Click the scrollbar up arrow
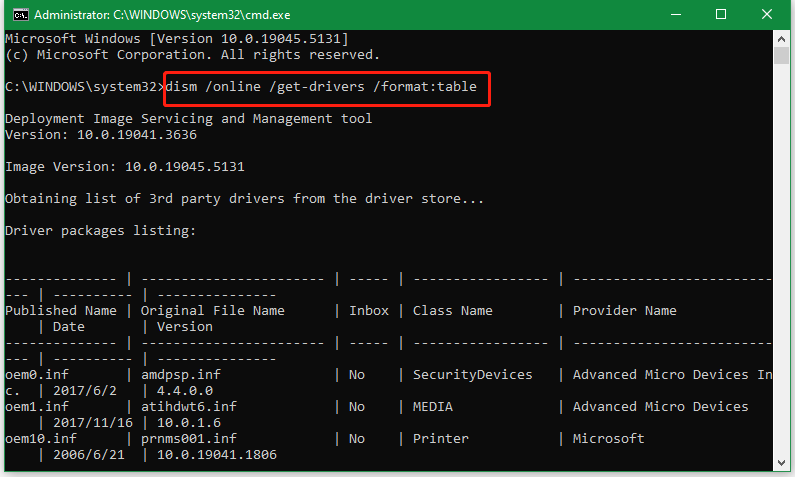 (x=784, y=38)
